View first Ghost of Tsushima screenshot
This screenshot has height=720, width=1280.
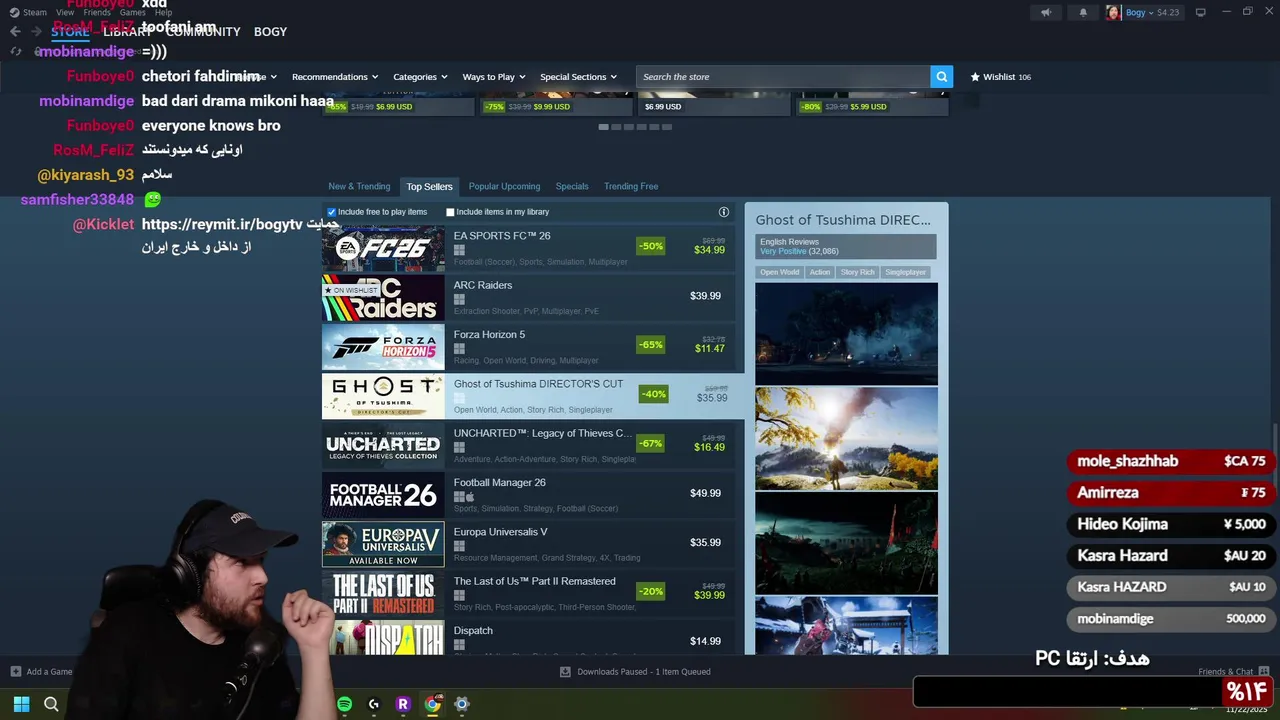pyautogui.click(x=846, y=333)
